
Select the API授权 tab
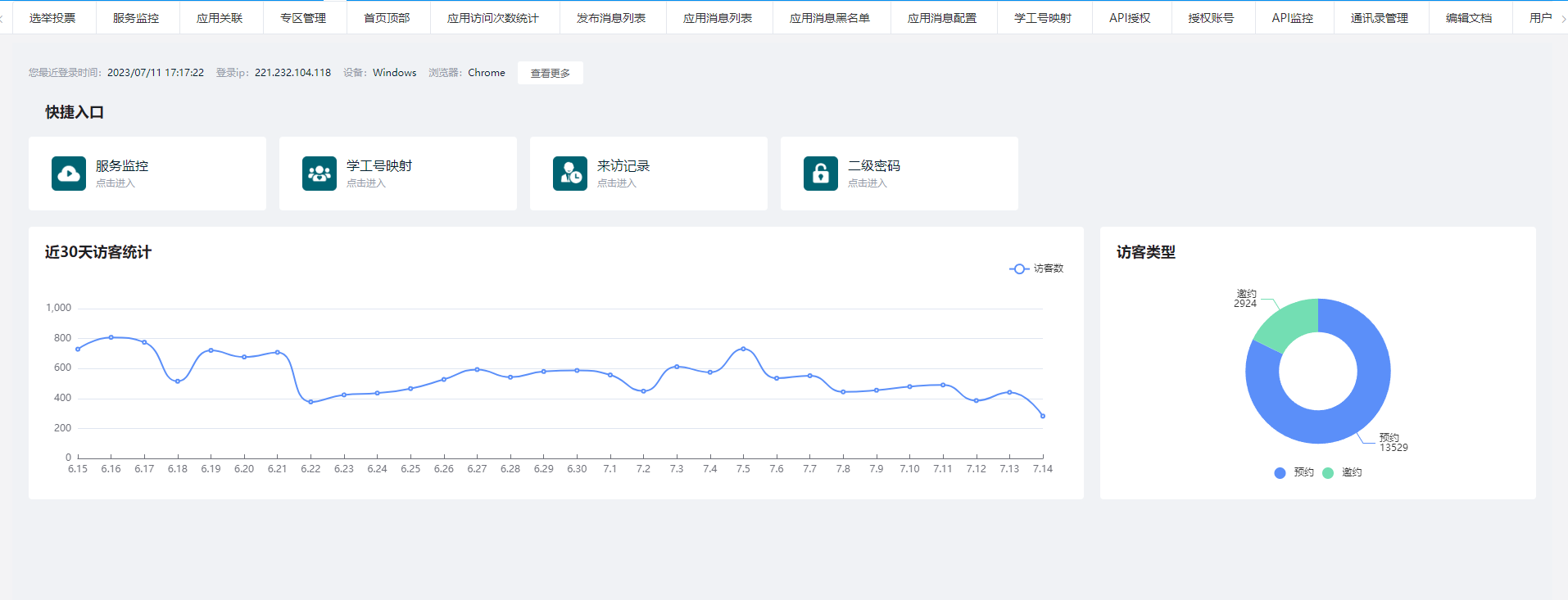(x=1130, y=17)
